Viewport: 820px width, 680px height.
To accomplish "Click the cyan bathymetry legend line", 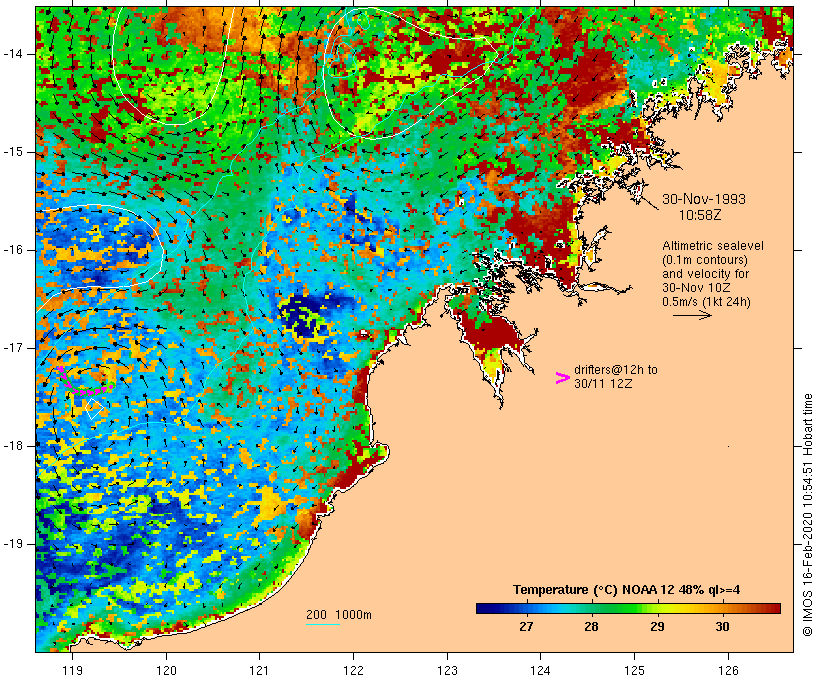I will [x=323, y=624].
